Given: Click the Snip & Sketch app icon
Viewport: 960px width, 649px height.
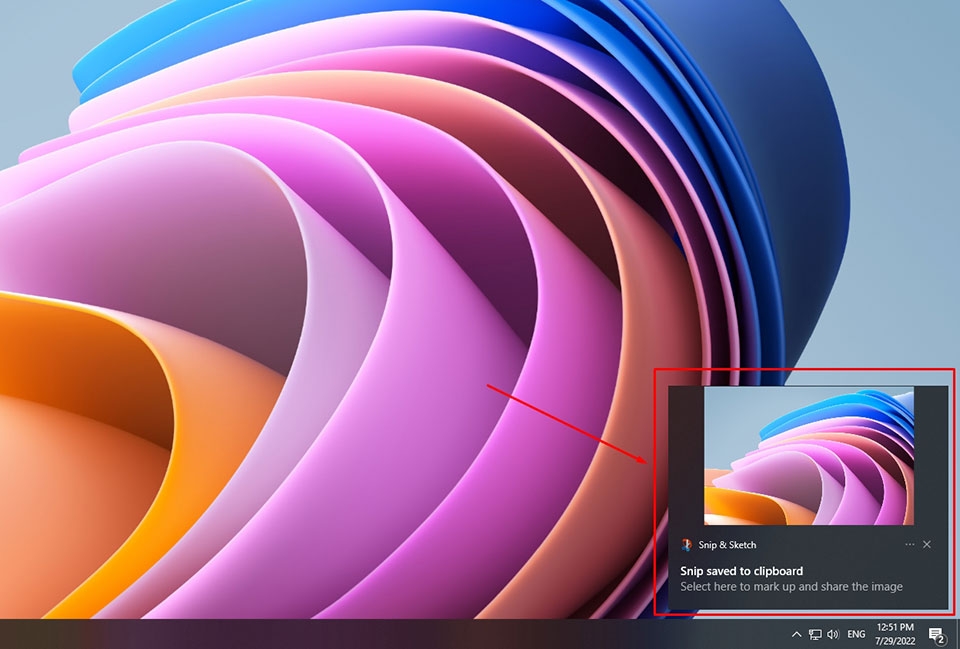Looking at the screenshot, I should [x=686, y=544].
